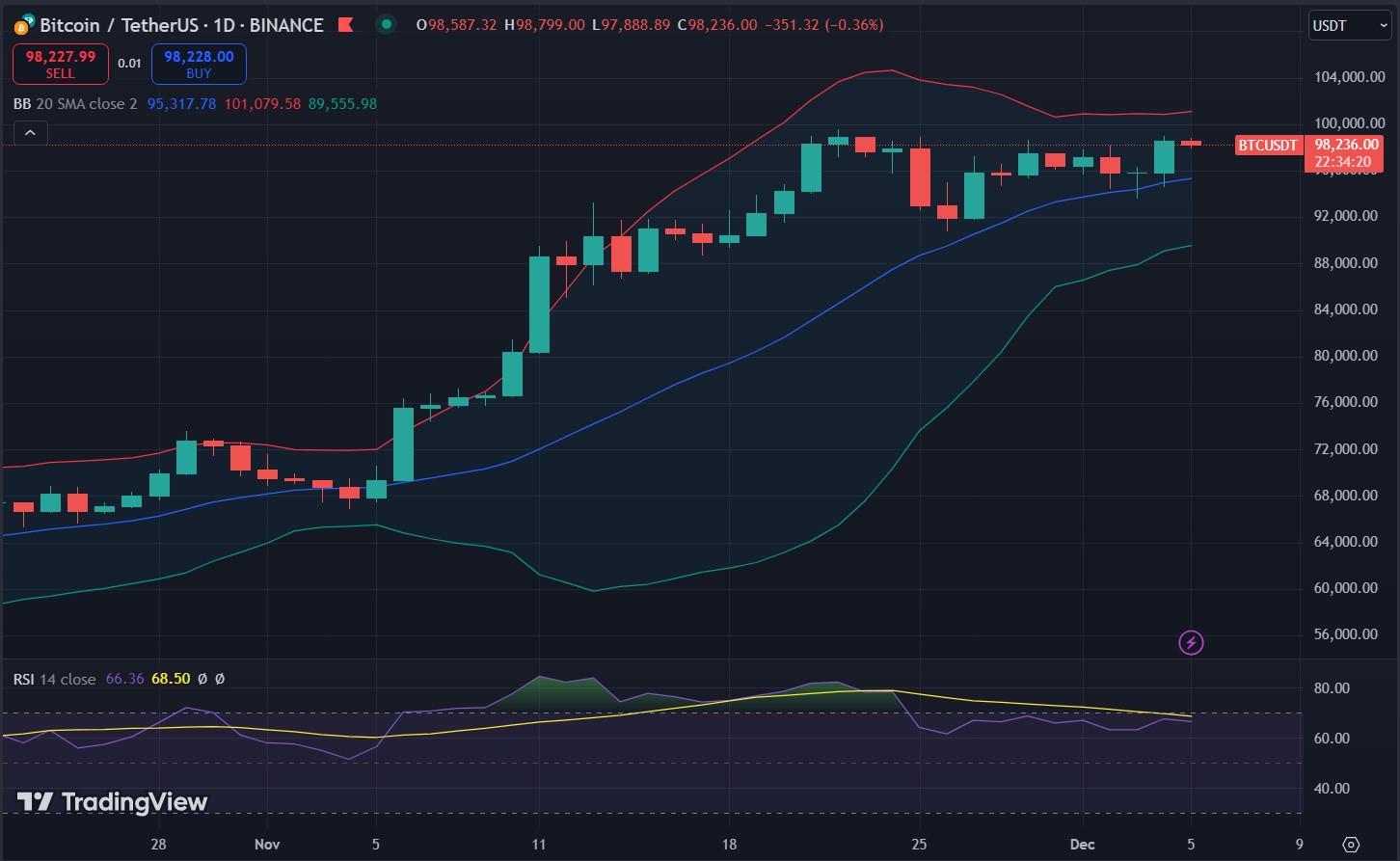Click the 98,236.00 current price label

(x=1347, y=145)
